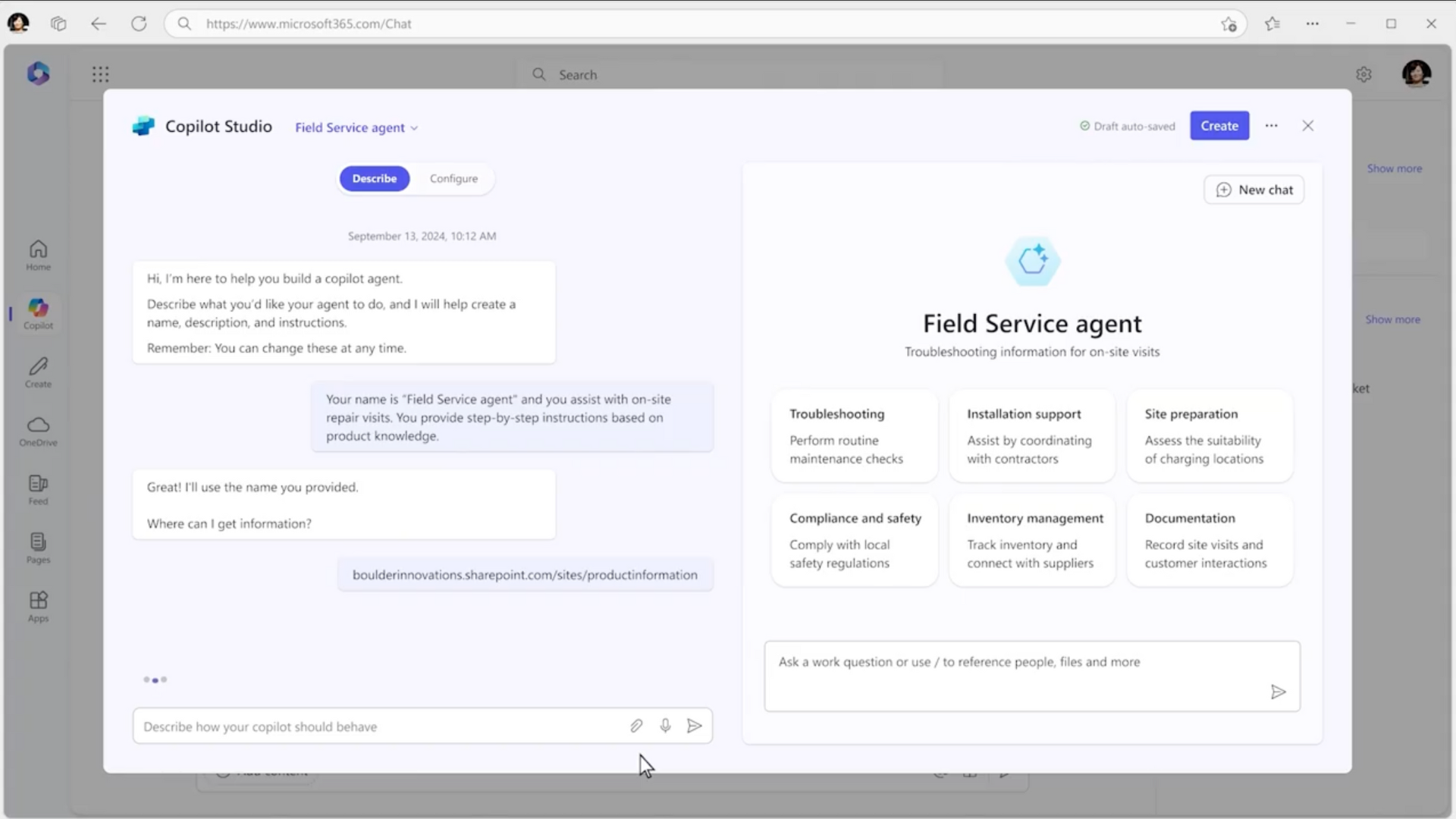Click the Describe how copilot should behave field
Screen dimensions: 1456x819
[x=379, y=726]
